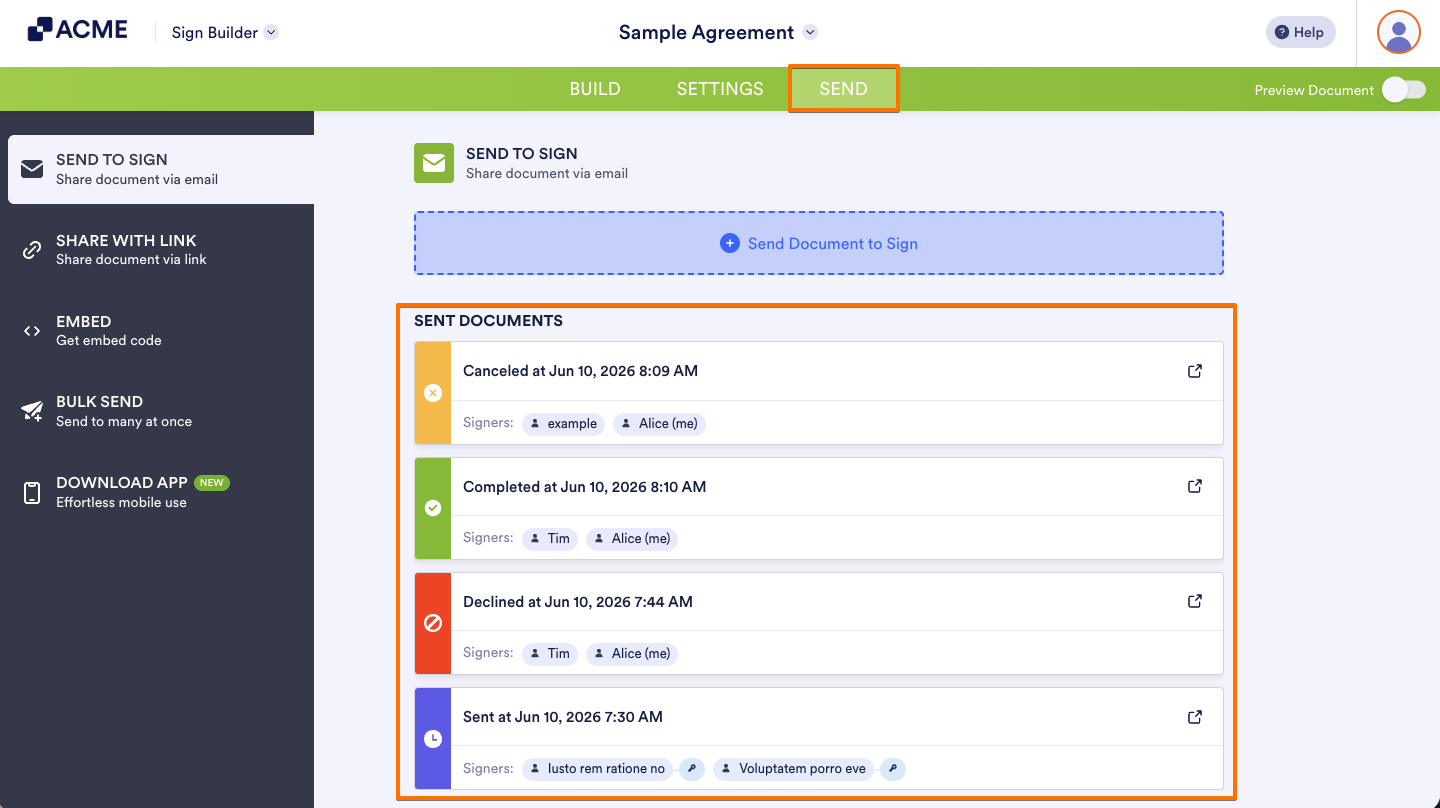Click 'Declined at Jun 10, 2026 7:44 AM'
This screenshot has height=808, width=1440.
(578, 602)
